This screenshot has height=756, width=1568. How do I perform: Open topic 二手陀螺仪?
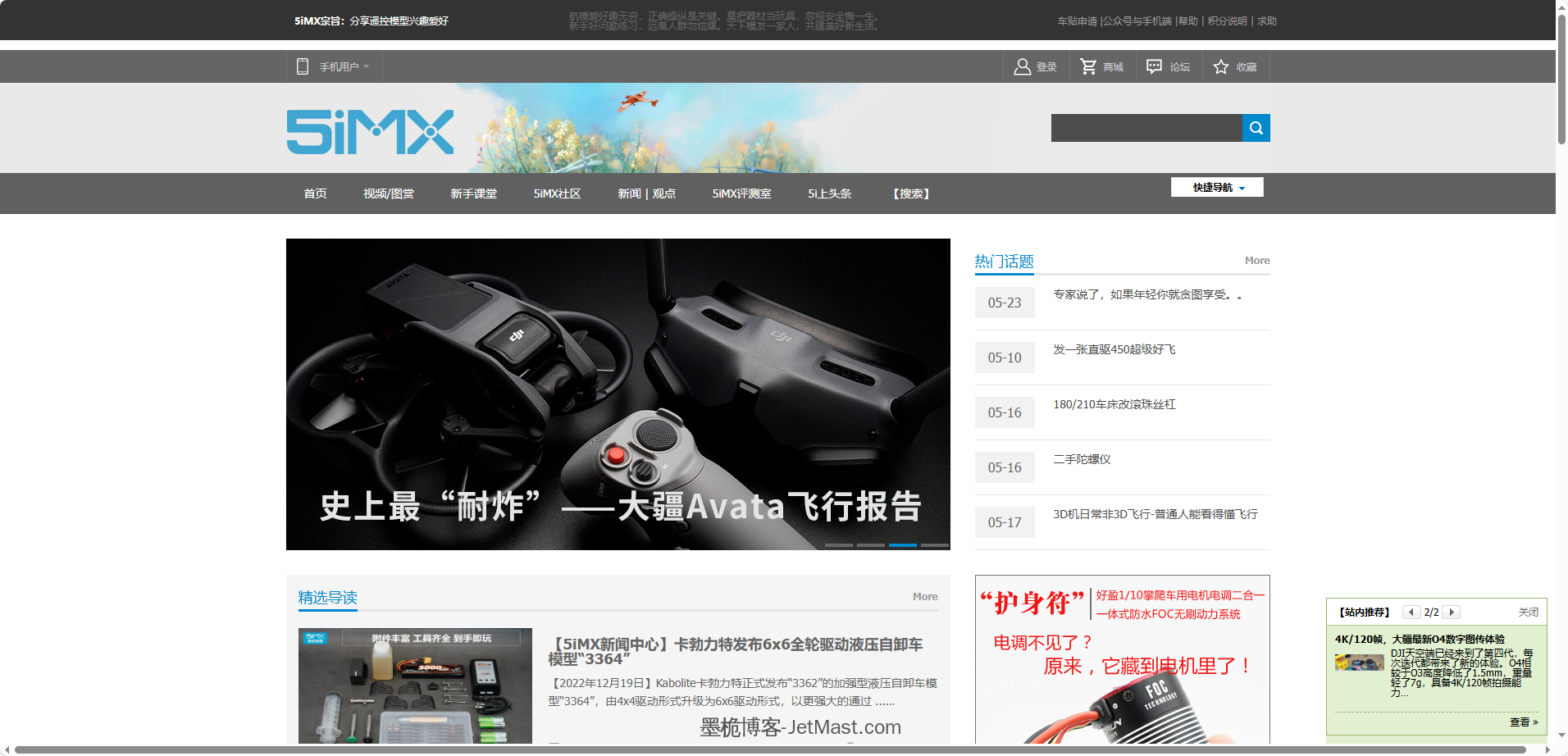(1082, 459)
